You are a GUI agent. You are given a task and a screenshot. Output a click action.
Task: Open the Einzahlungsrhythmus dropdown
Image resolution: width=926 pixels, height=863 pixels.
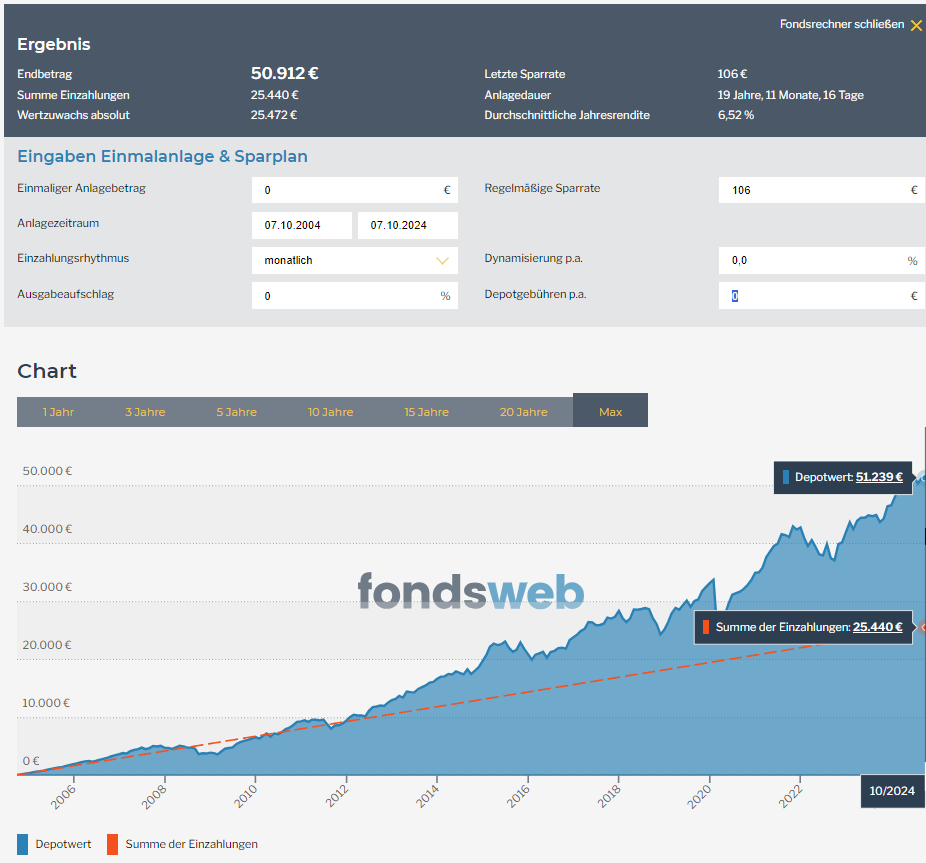[x=354, y=261]
